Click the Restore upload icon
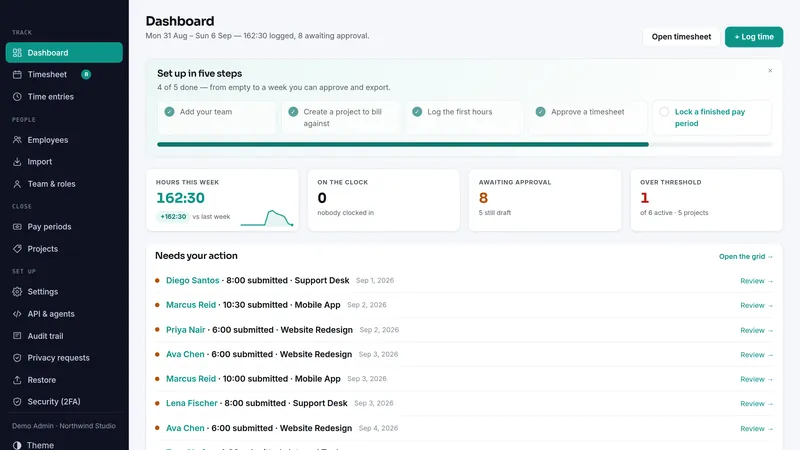800x450 pixels. (x=17, y=380)
